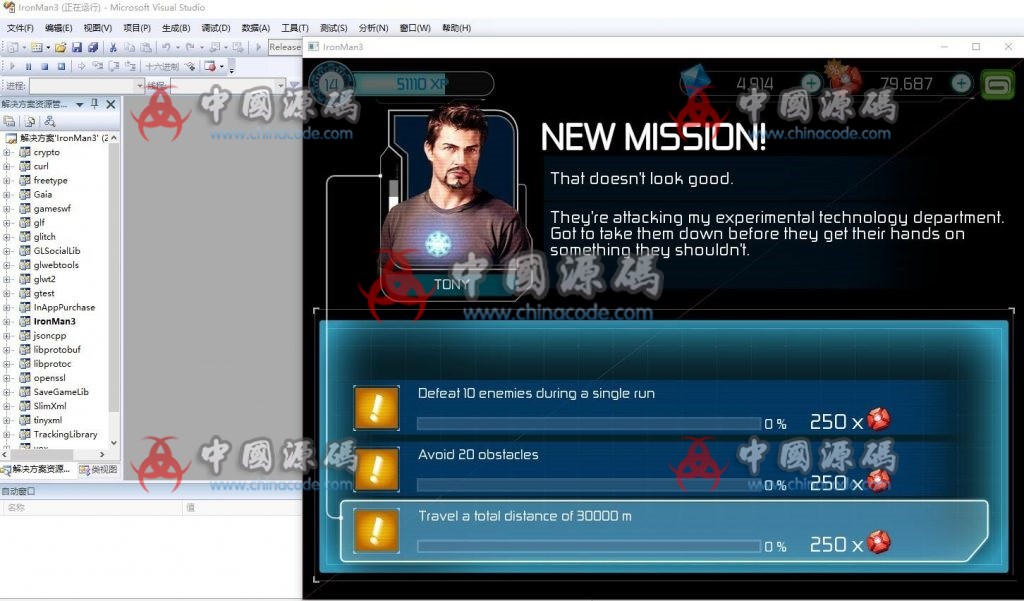Click the Open File folder icon

(61, 47)
